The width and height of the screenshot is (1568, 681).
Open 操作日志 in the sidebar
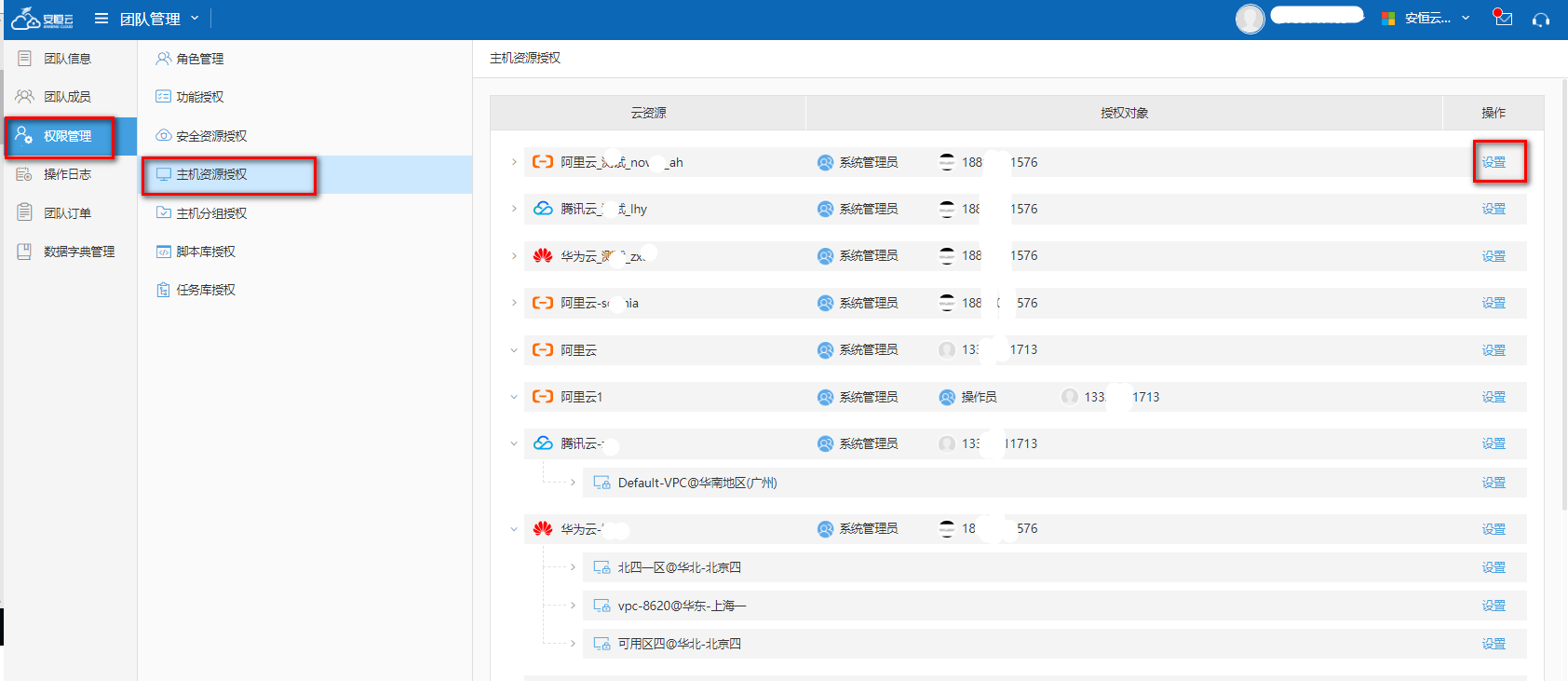[67, 174]
